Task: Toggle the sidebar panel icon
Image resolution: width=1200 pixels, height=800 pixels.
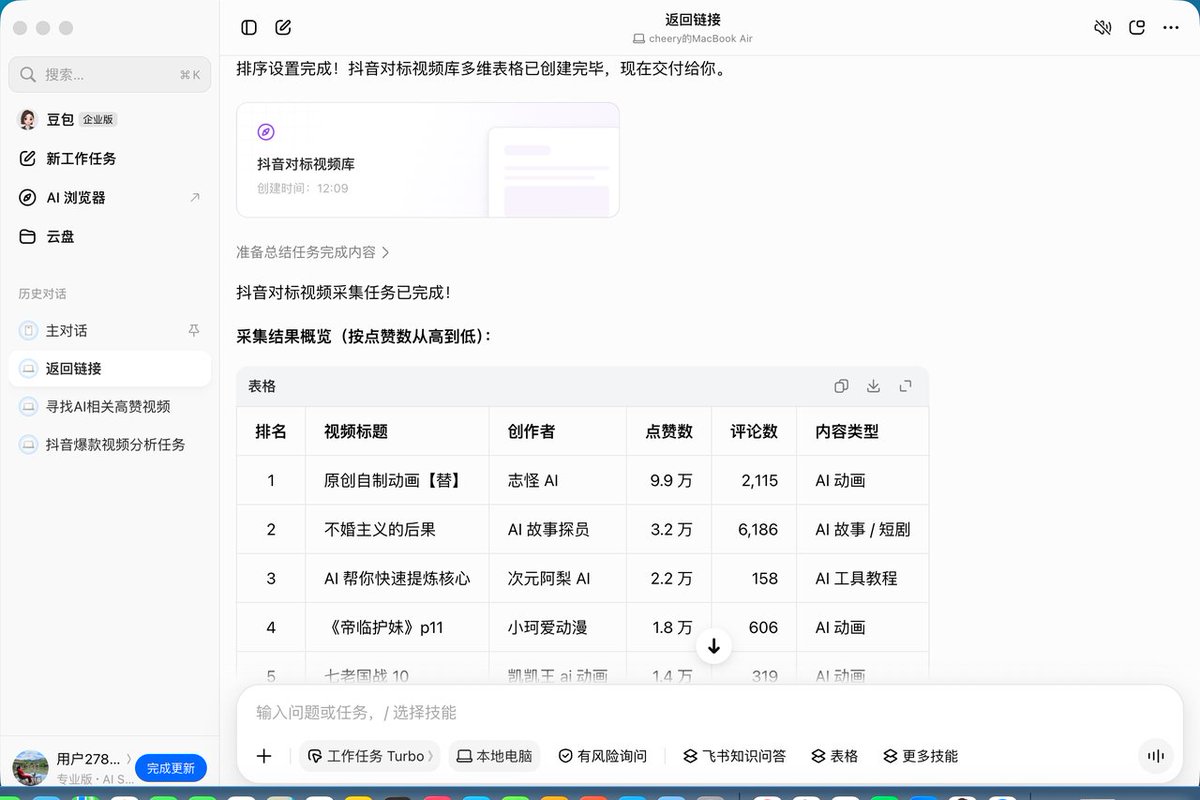Action: [x=249, y=28]
